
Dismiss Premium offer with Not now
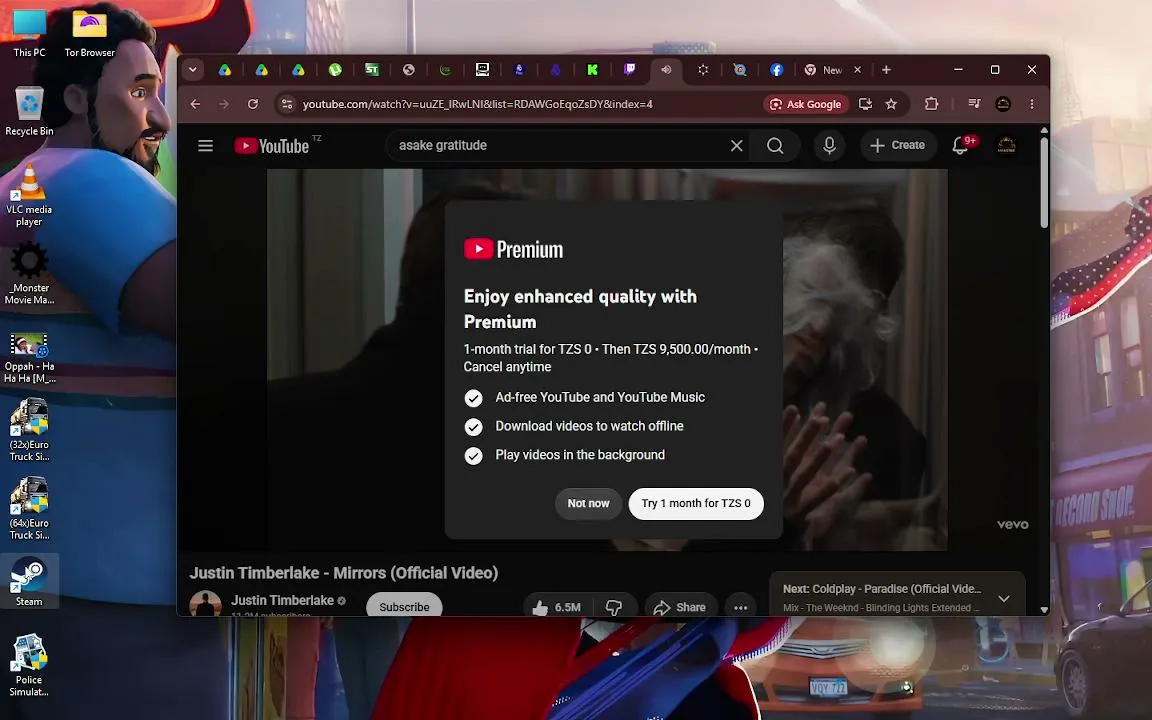click(x=588, y=503)
